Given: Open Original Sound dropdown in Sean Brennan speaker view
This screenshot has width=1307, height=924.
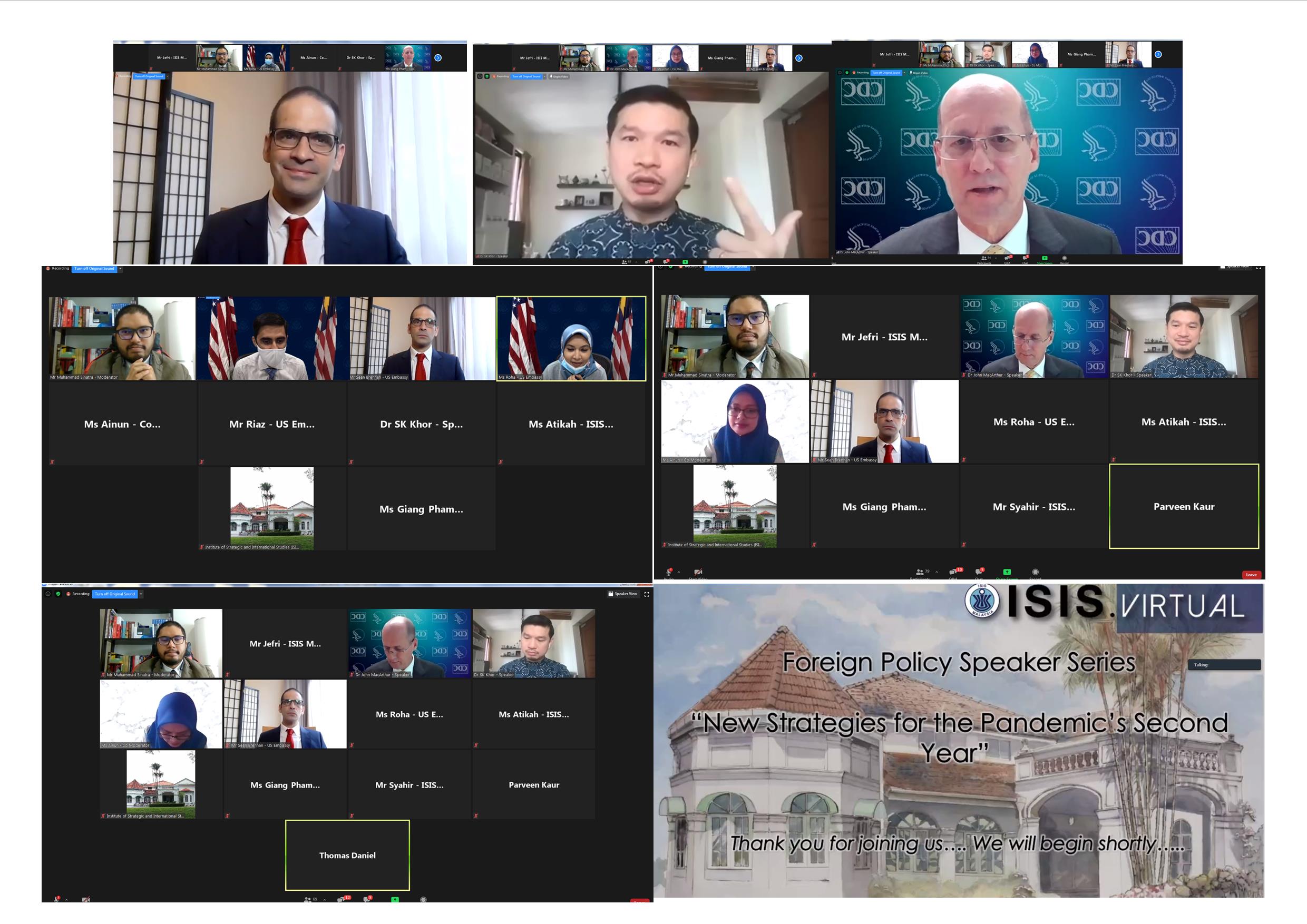Looking at the screenshot, I should [168, 76].
